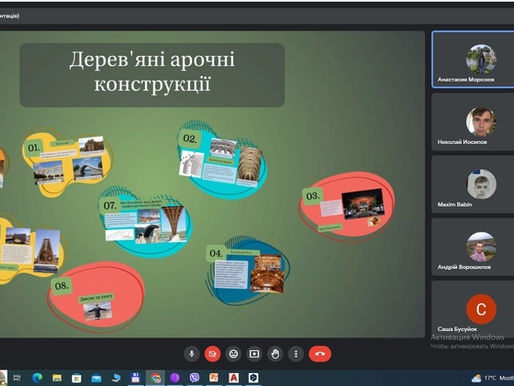Viewport: 514px width, 386px height.
Task: Select Андрій Ворошилов participant tile
Action: [473, 247]
